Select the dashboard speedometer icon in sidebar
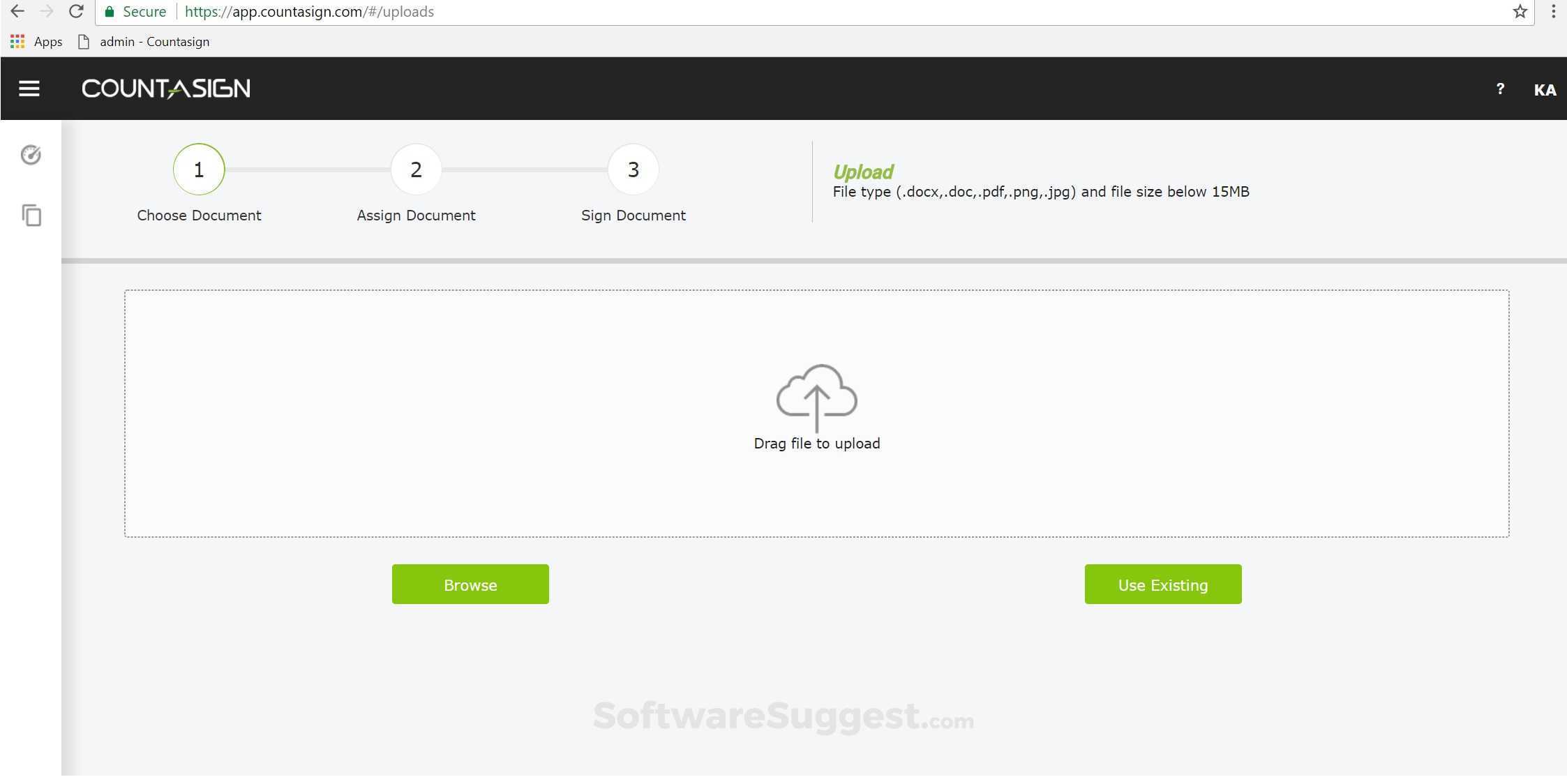Viewport: 1567px width, 784px height. (31, 155)
